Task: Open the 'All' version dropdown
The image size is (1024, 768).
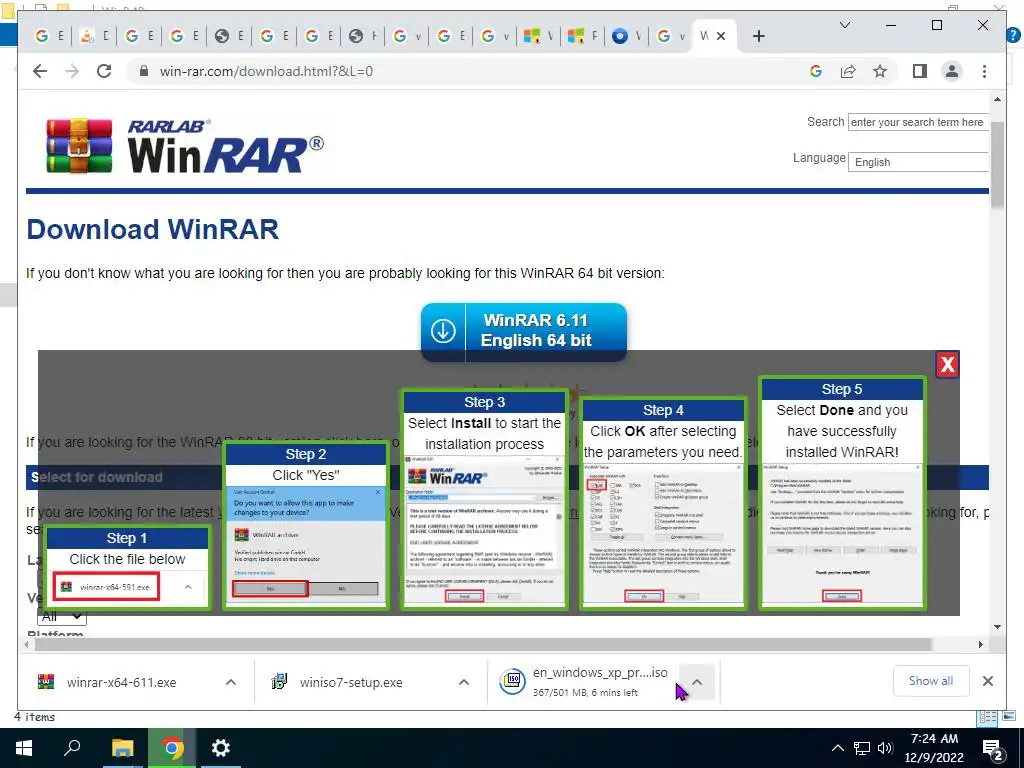Action: [x=61, y=616]
